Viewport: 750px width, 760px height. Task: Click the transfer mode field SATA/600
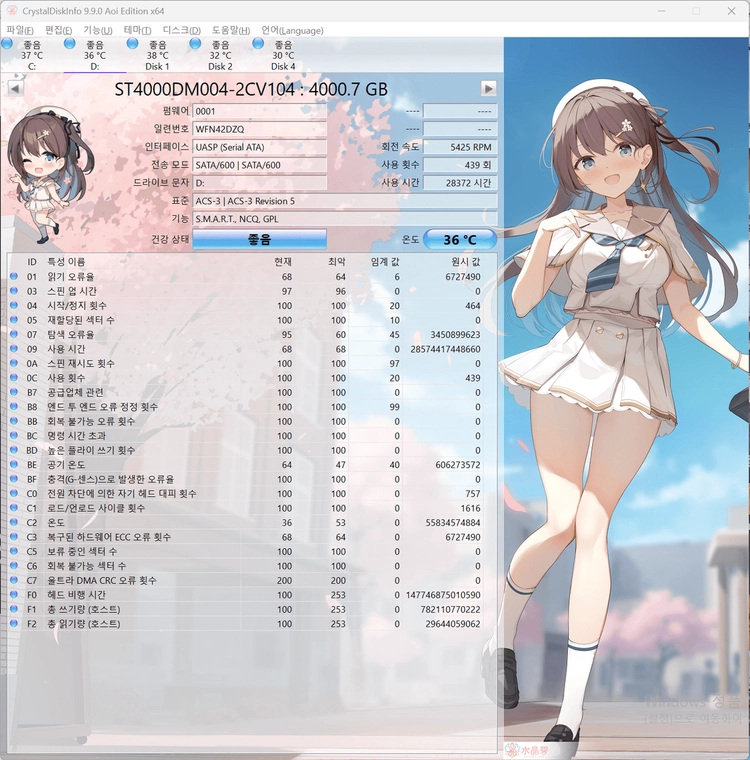(259, 165)
